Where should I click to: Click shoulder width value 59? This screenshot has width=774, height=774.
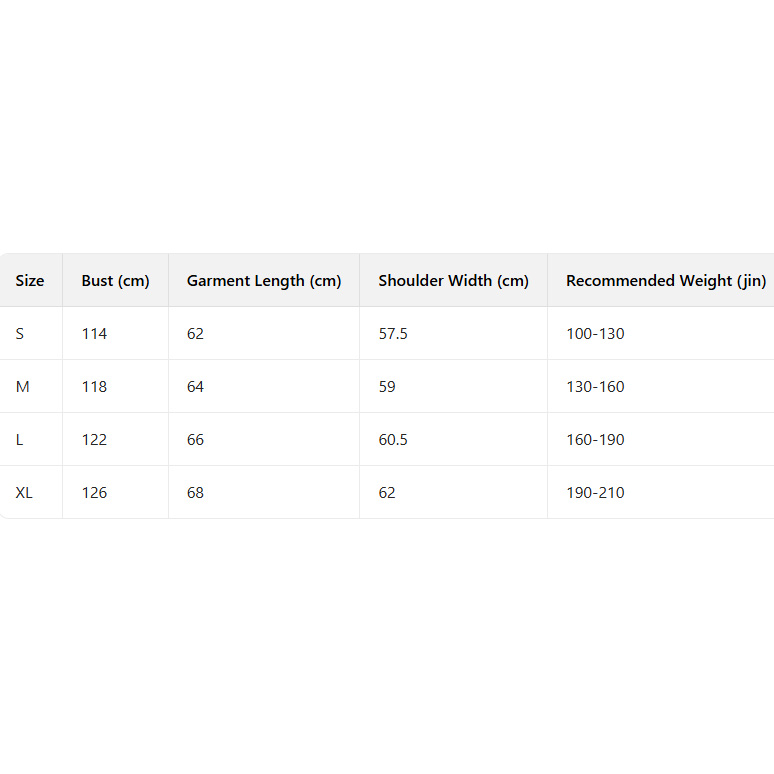click(387, 387)
